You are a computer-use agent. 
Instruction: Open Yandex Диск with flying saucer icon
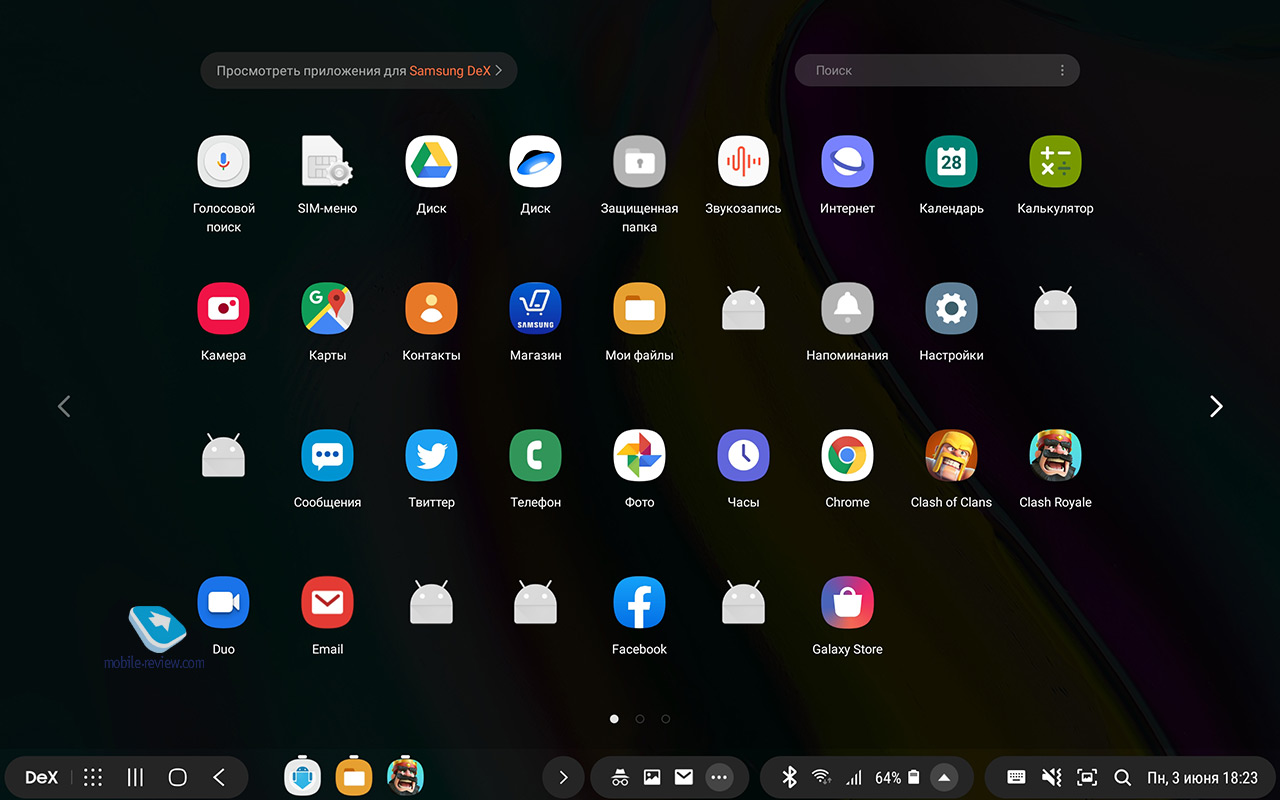tap(535, 162)
